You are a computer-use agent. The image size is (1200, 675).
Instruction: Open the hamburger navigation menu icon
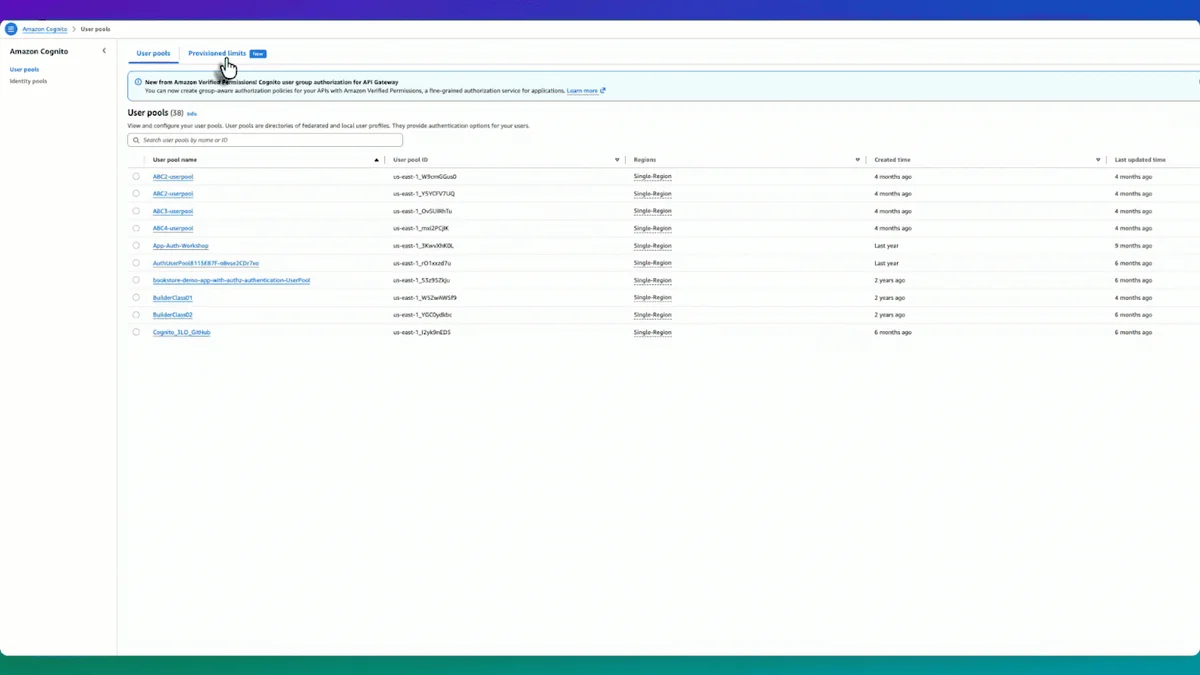pyautogui.click(x=11, y=29)
